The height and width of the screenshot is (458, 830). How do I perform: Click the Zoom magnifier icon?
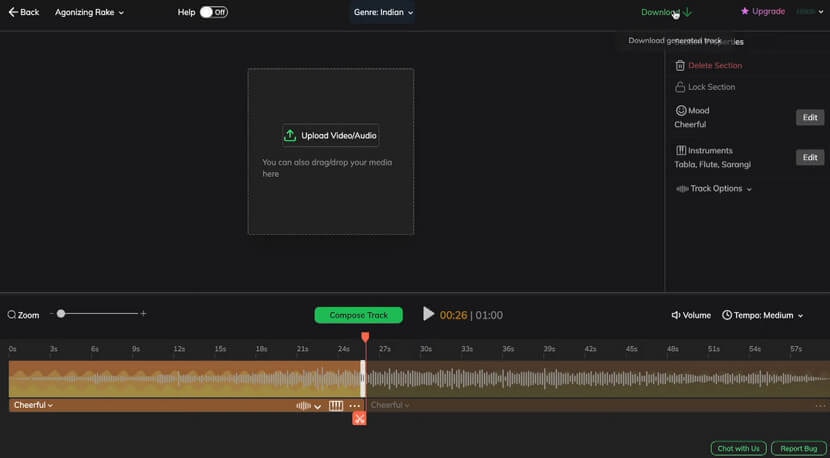pyautogui.click(x=12, y=315)
